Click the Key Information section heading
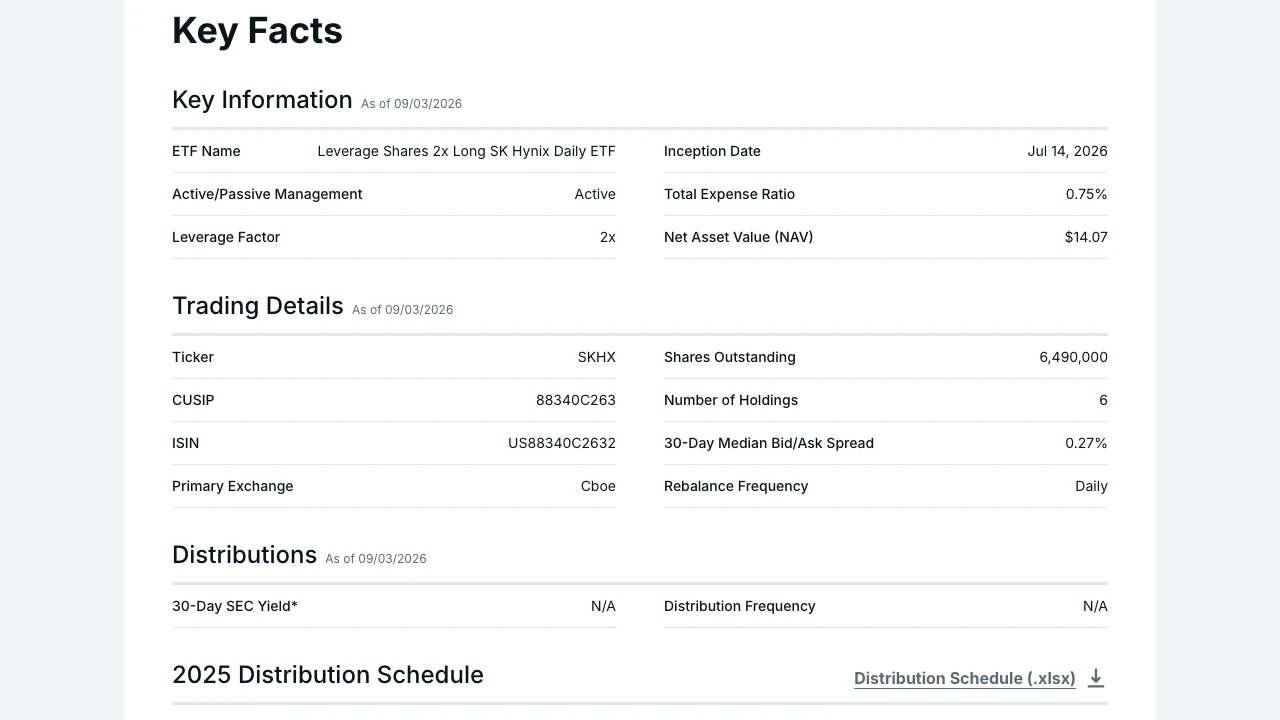Screen dimensions: 1280x720 262,100
